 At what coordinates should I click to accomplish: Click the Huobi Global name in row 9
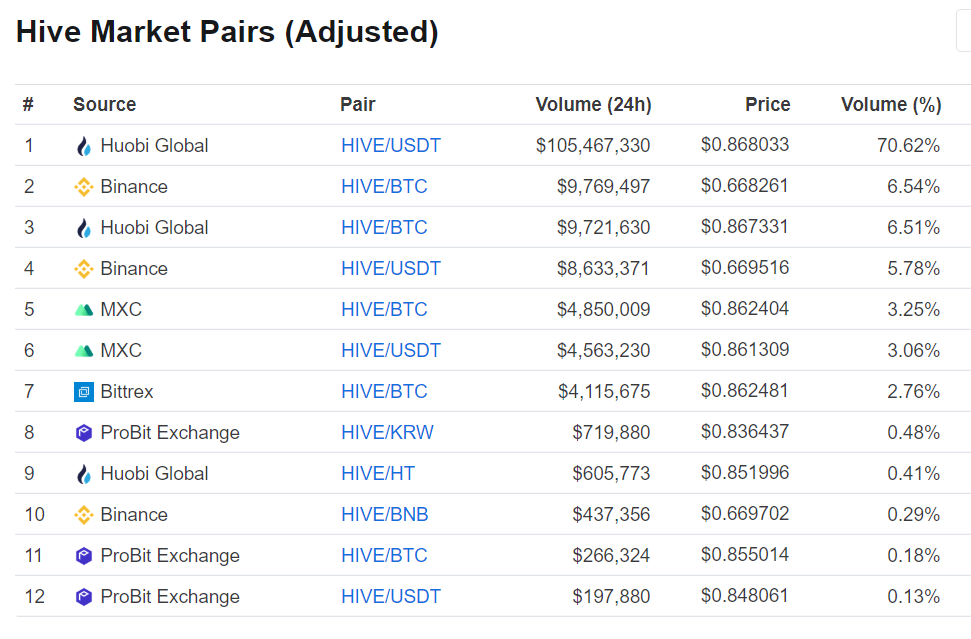coord(154,473)
